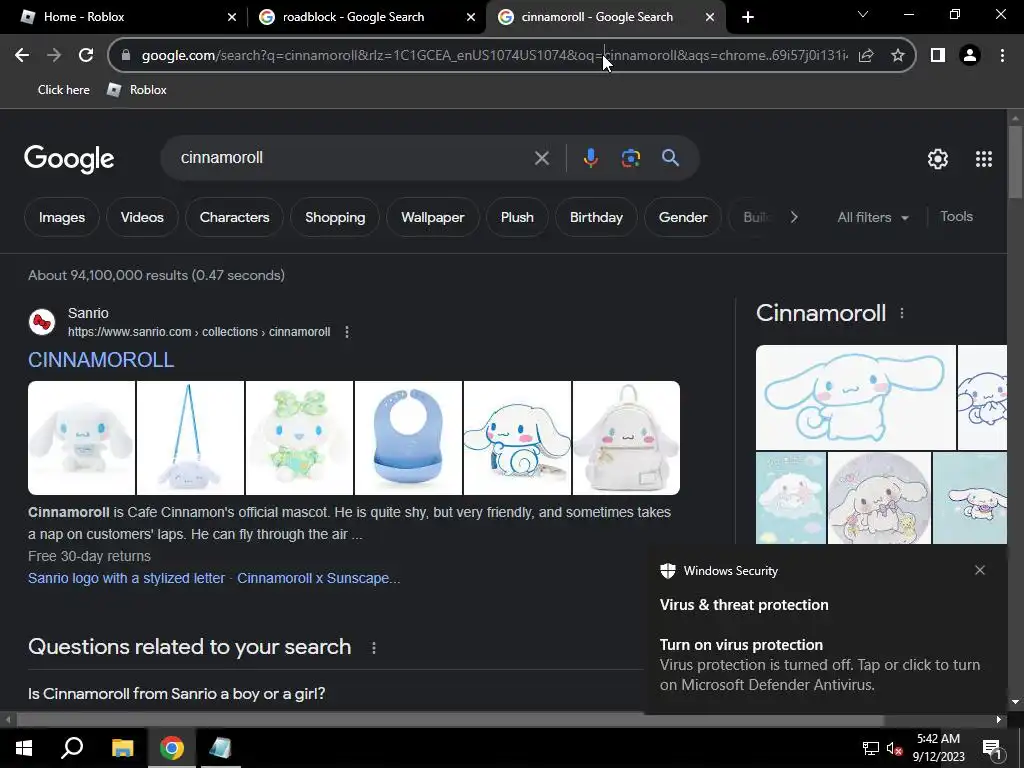This screenshot has width=1024, height=768.
Task: Open Google quick settings gear
Action: [x=938, y=159]
